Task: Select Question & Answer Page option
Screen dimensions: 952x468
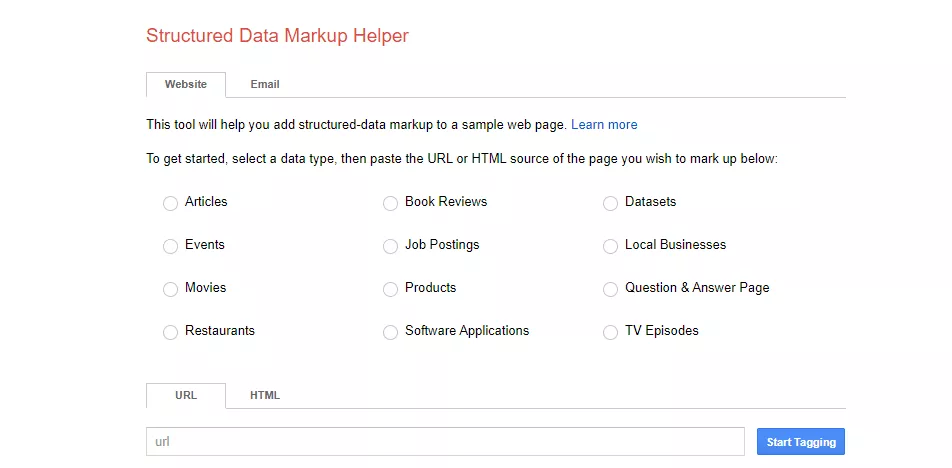Action: click(610, 289)
